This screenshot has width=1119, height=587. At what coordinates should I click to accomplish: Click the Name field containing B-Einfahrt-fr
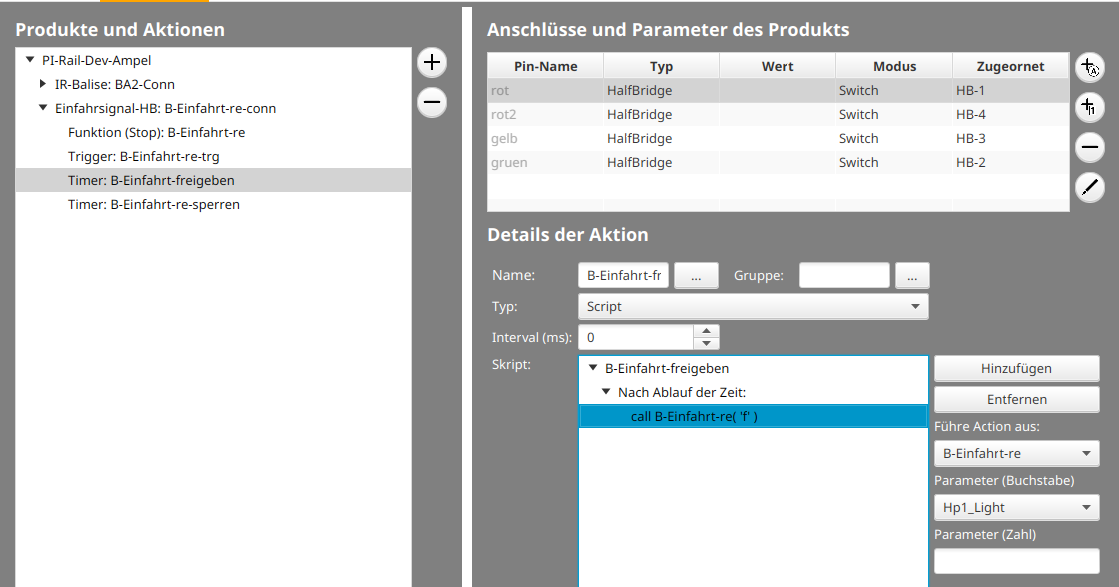(623, 275)
